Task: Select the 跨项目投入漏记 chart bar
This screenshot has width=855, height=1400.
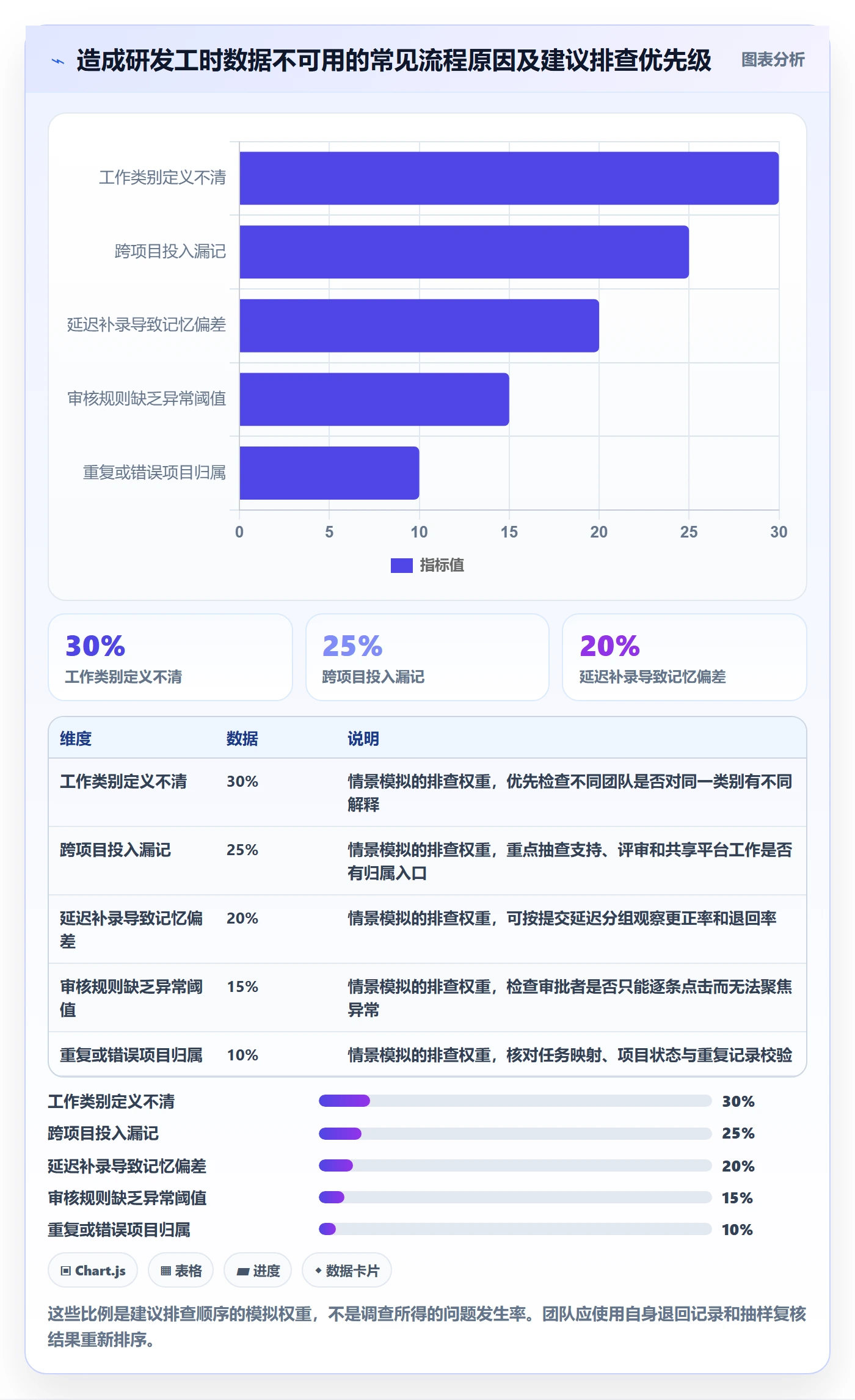Action: [464, 252]
